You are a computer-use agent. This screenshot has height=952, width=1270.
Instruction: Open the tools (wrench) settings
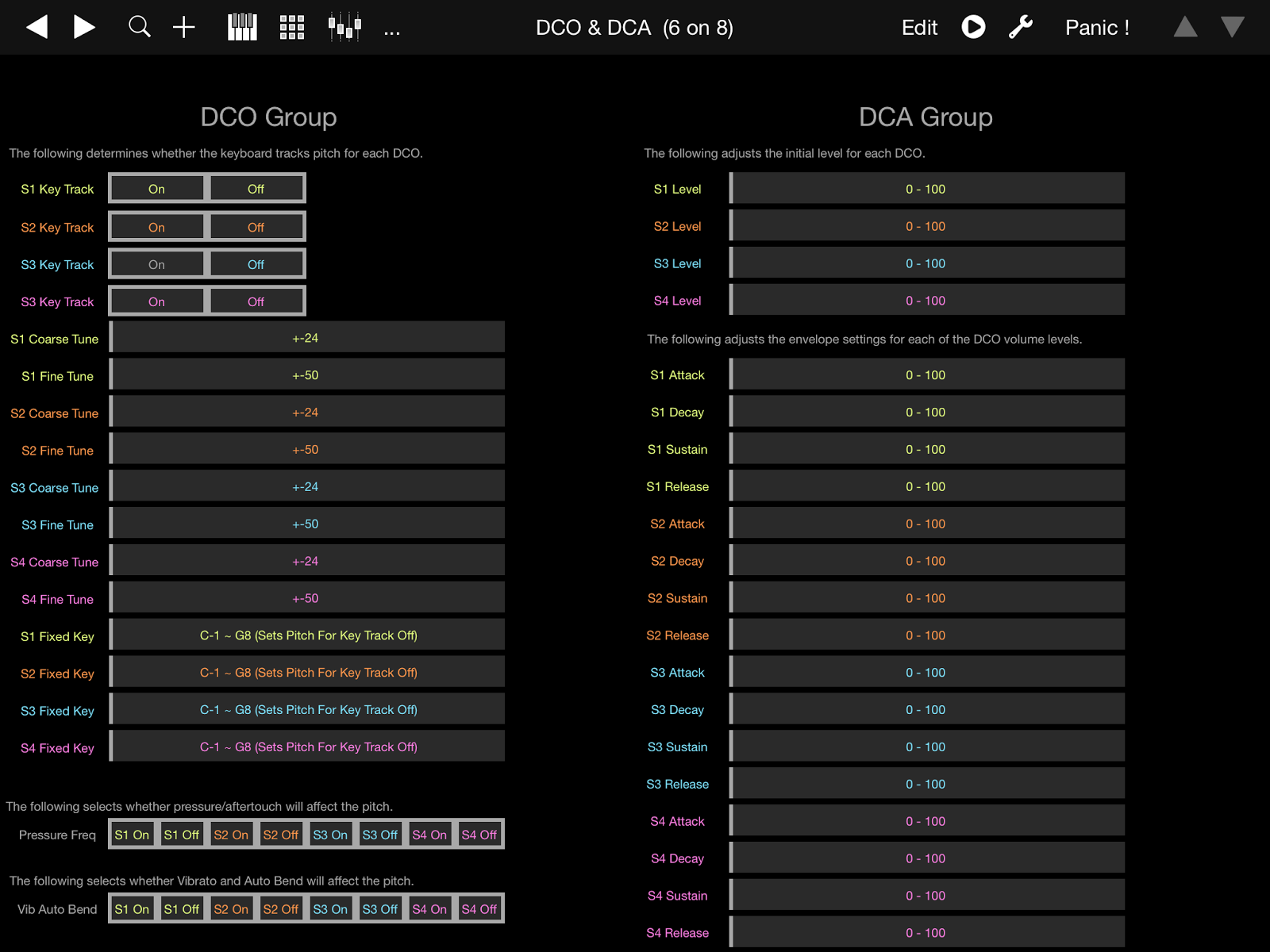pyautogui.click(x=1022, y=26)
